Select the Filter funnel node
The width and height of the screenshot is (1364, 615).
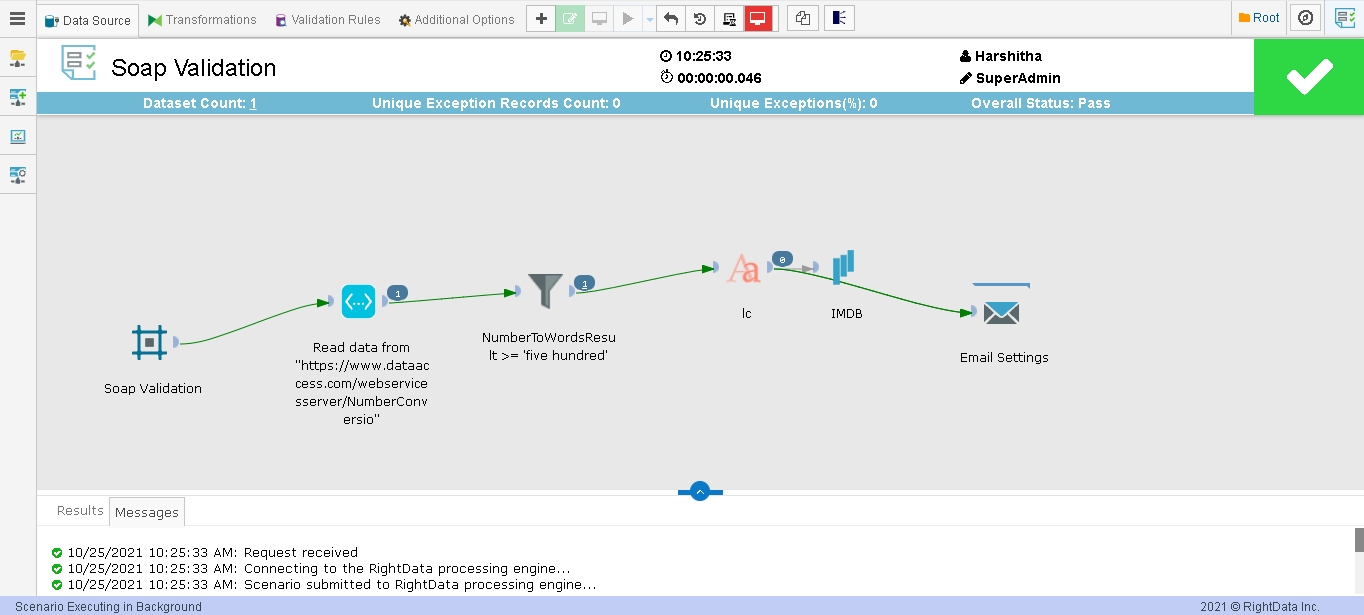pos(546,291)
